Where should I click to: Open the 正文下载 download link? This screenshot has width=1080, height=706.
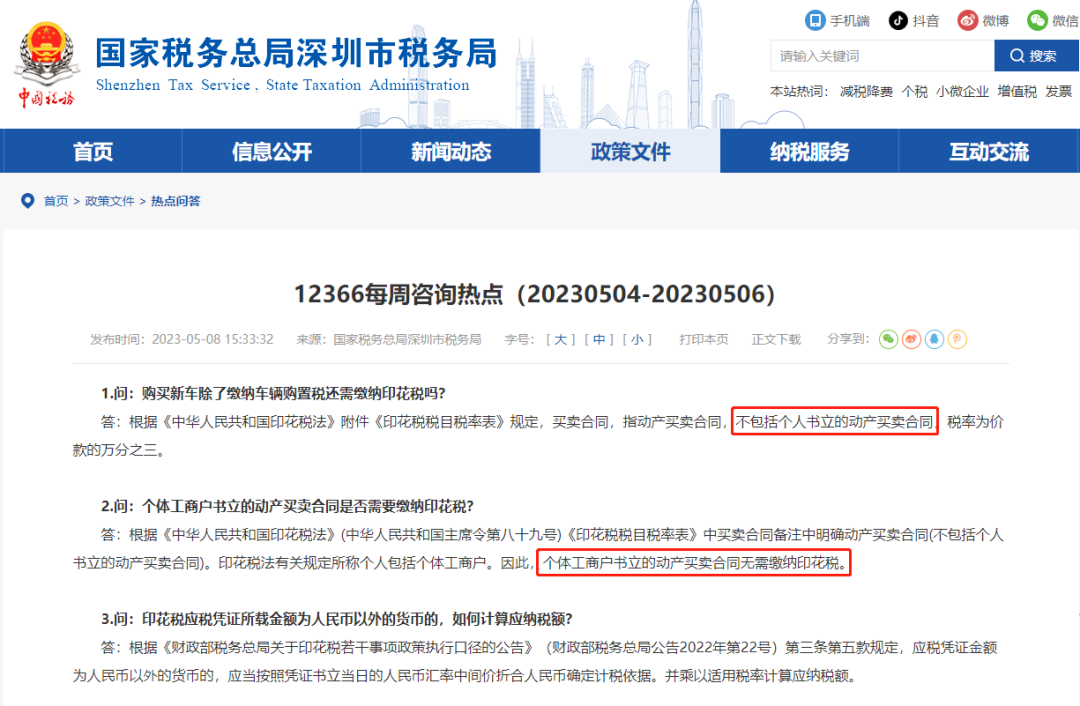pos(776,339)
